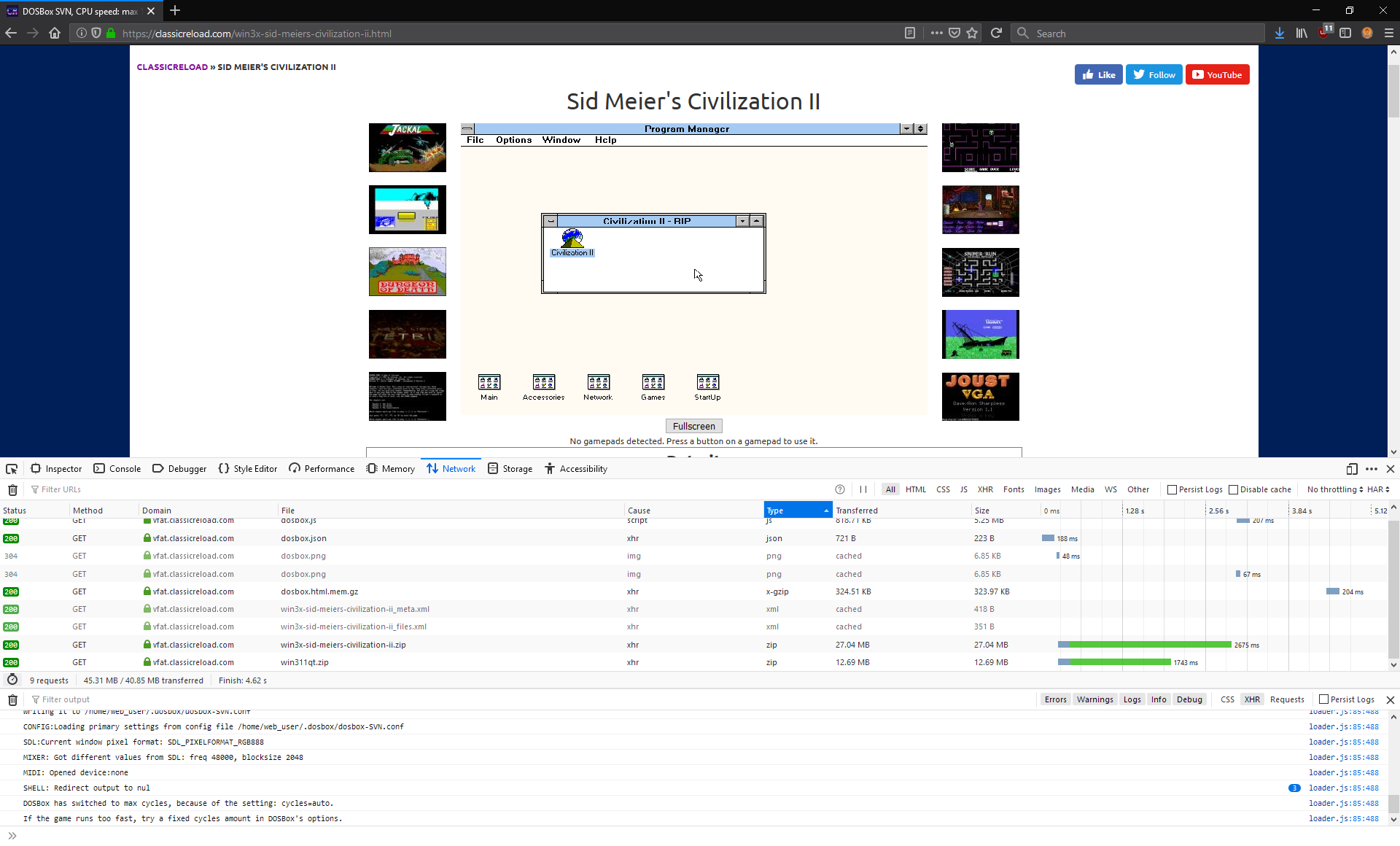The image size is (1400, 846).
Task: Click the Twitter Follow button
Action: click(x=1154, y=75)
